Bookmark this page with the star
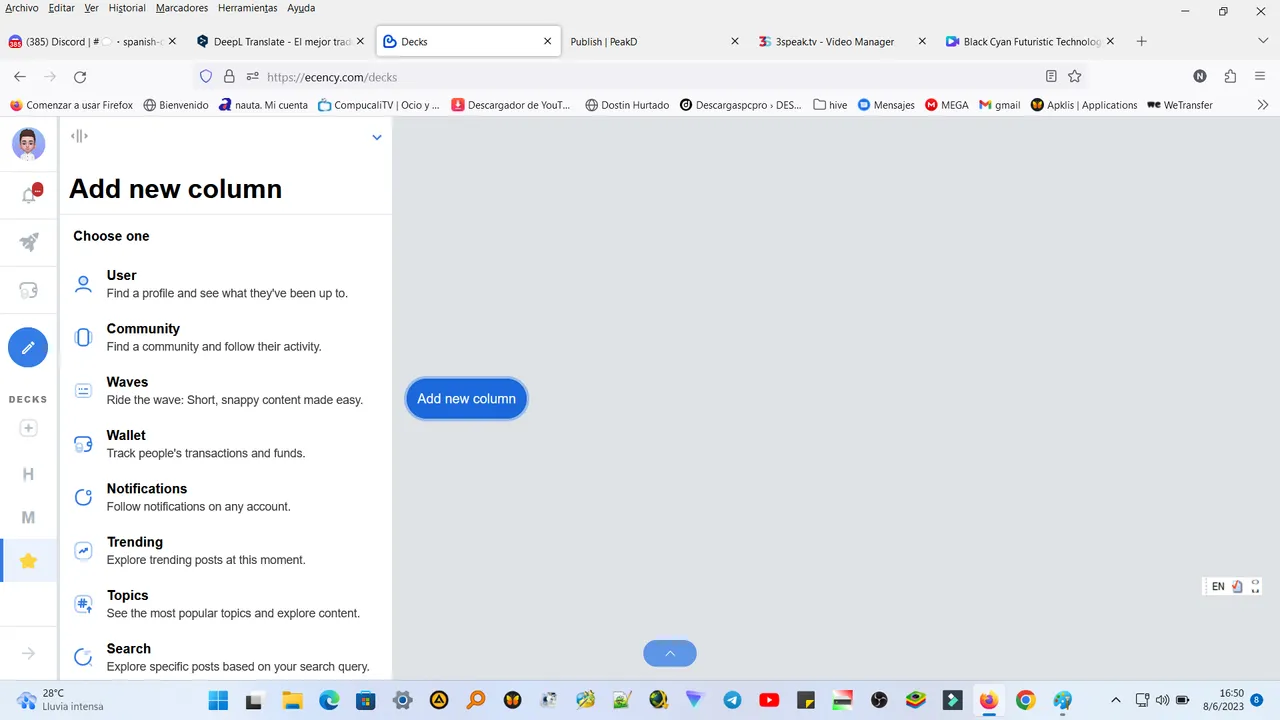This screenshot has height=720, width=1280. click(1075, 77)
